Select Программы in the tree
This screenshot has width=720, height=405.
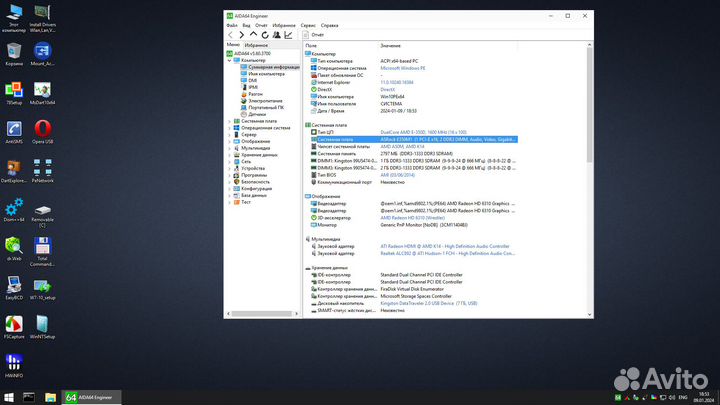tap(250, 175)
